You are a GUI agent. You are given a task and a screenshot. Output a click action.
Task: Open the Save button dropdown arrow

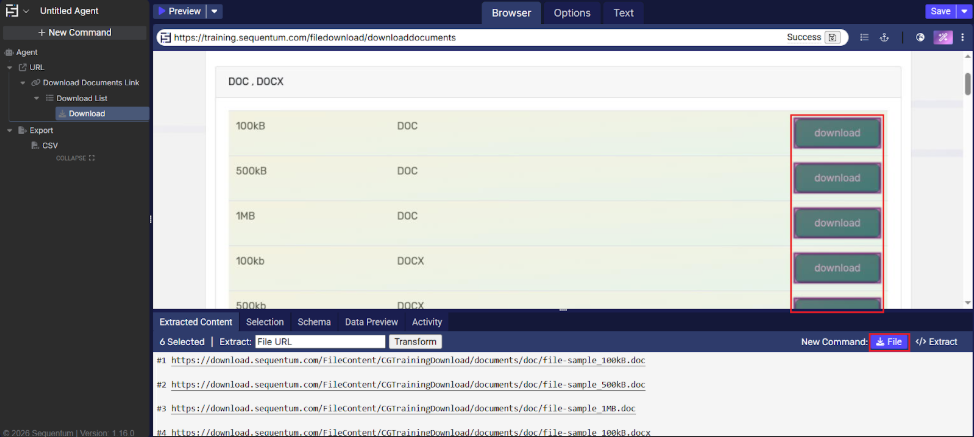[964, 11]
